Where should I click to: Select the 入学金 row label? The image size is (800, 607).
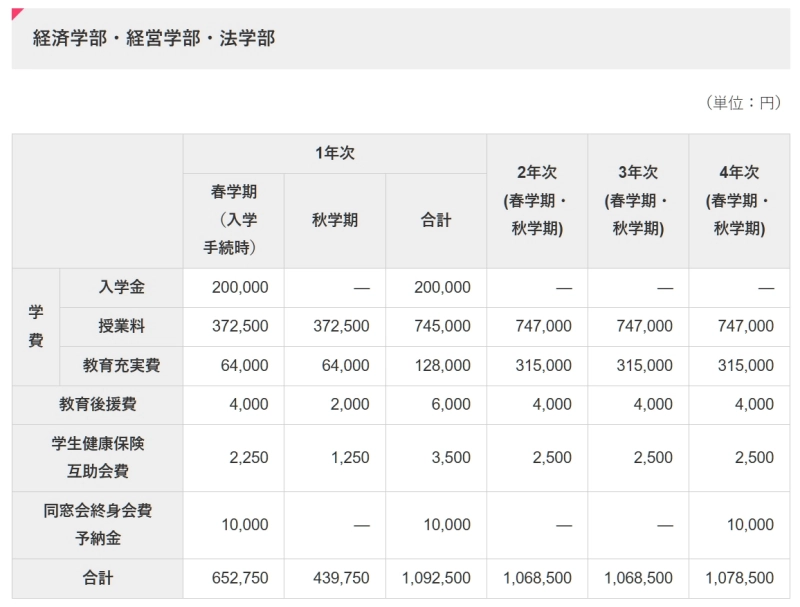coord(121,287)
